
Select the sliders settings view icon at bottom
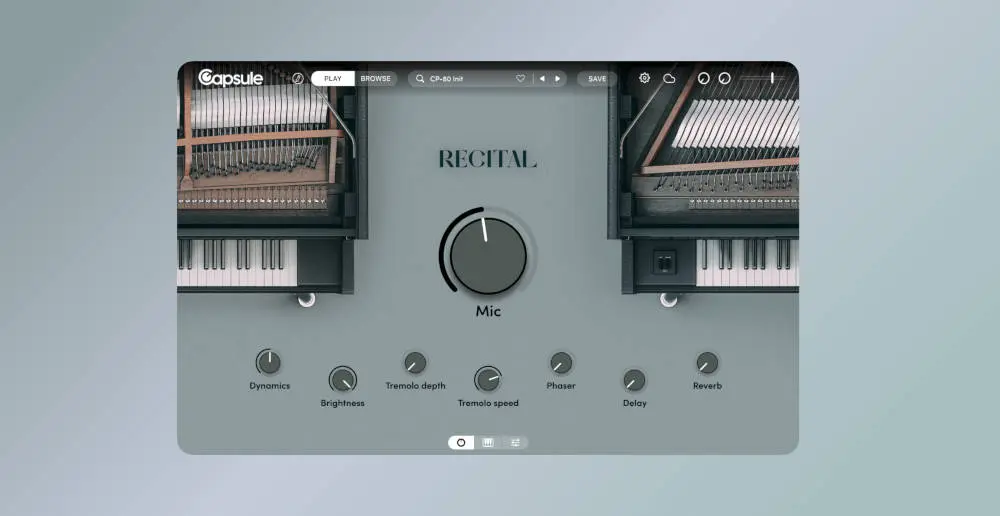point(515,443)
